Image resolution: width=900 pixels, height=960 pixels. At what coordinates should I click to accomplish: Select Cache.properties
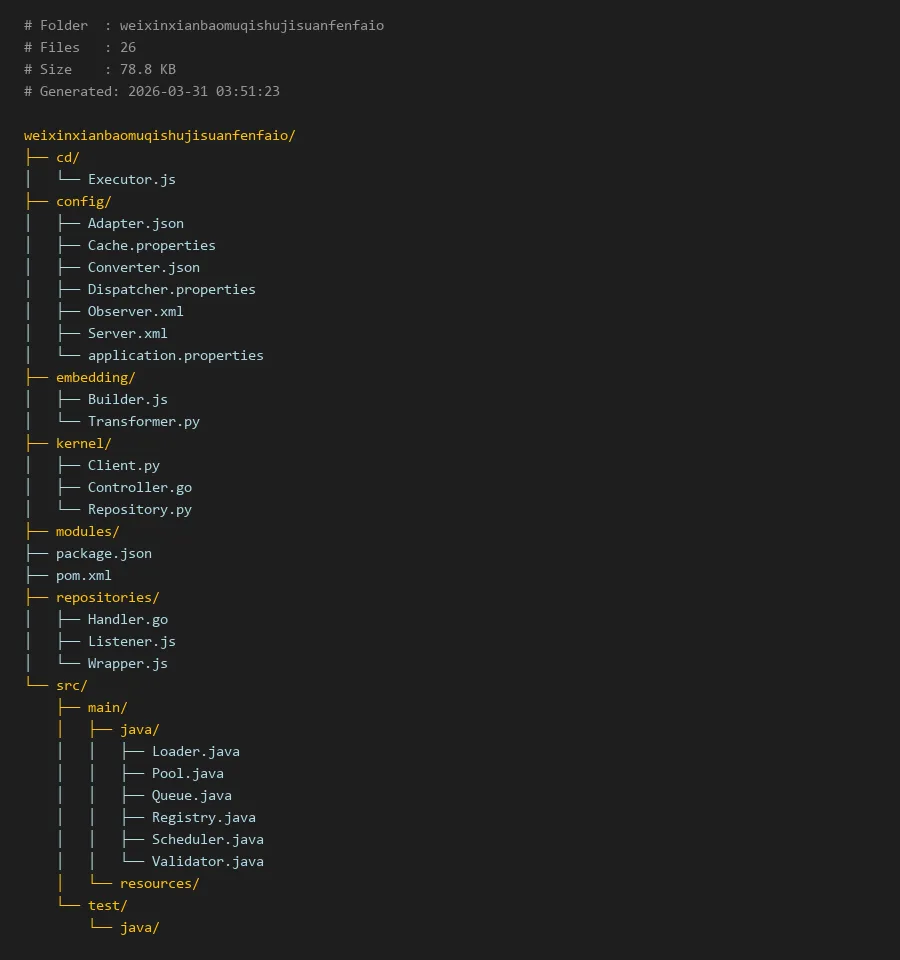tap(151, 245)
